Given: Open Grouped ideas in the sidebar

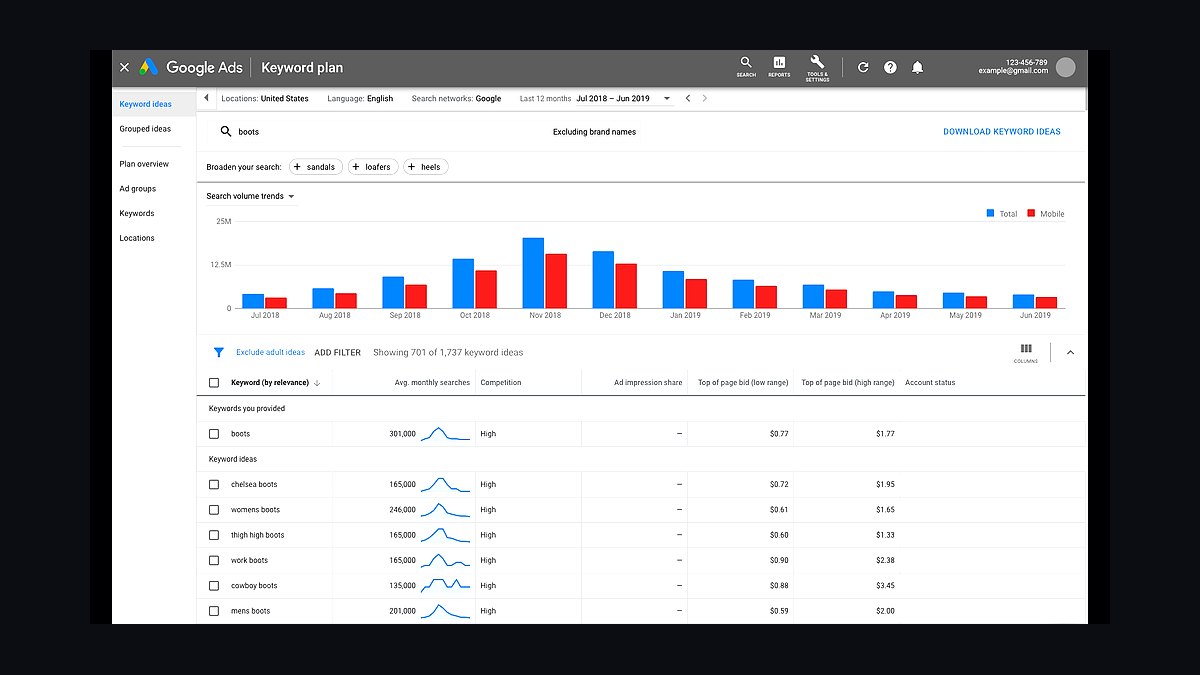Looking at the screenshot, I should click(x=146, y=129).
